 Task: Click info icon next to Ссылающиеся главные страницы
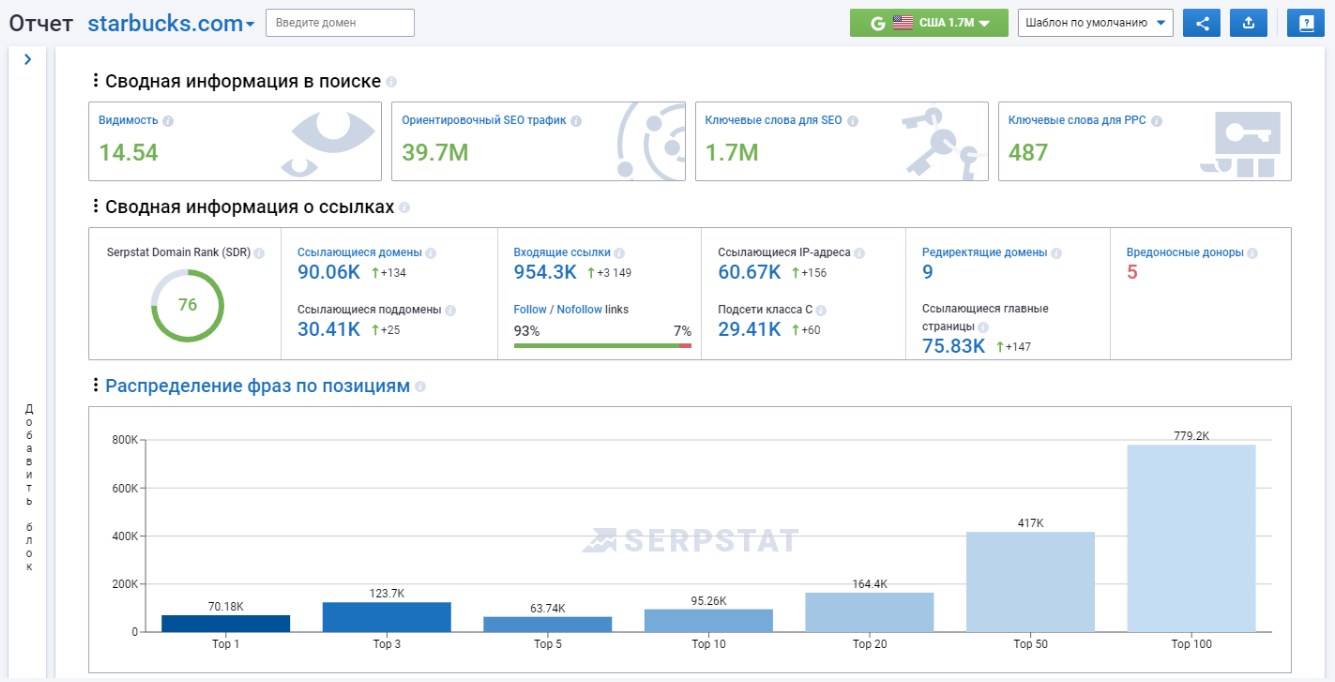click(x=983, y=327)
